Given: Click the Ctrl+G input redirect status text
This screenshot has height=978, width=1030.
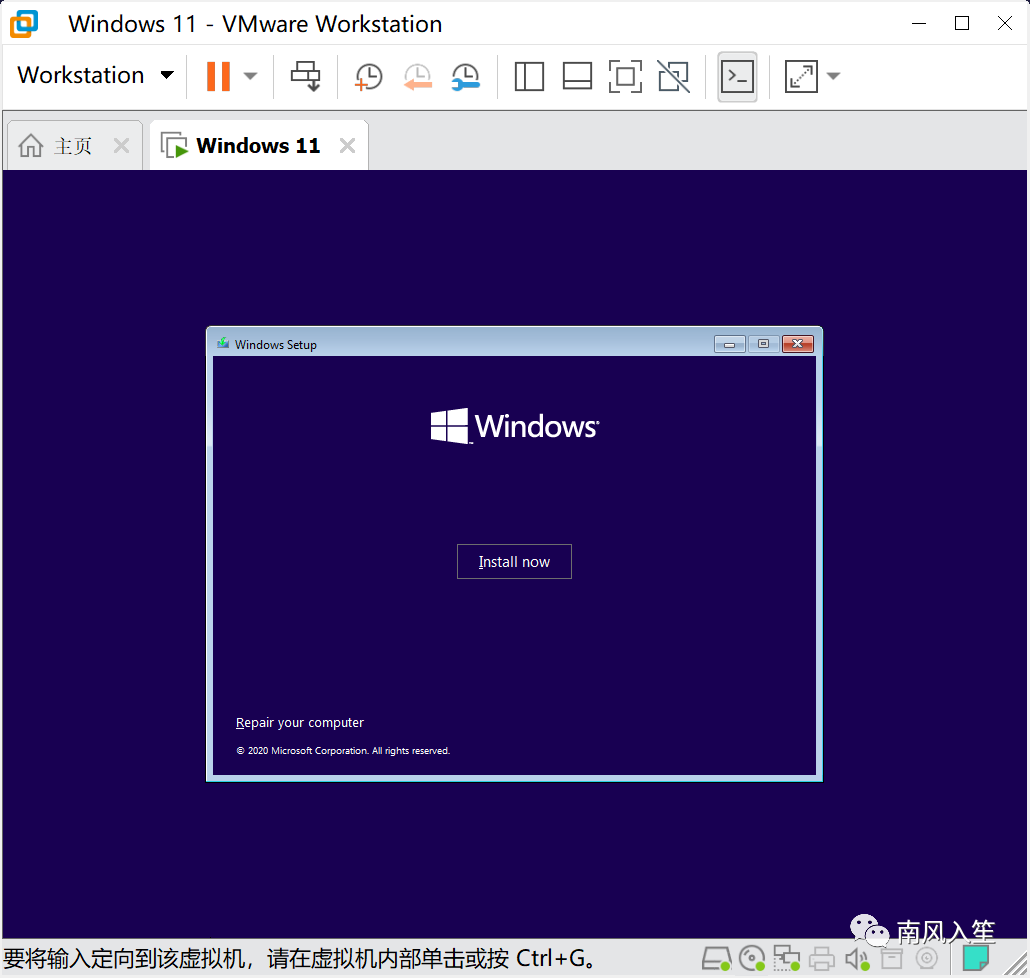Looking at the screenshot, I should click(x=300, y=959).
